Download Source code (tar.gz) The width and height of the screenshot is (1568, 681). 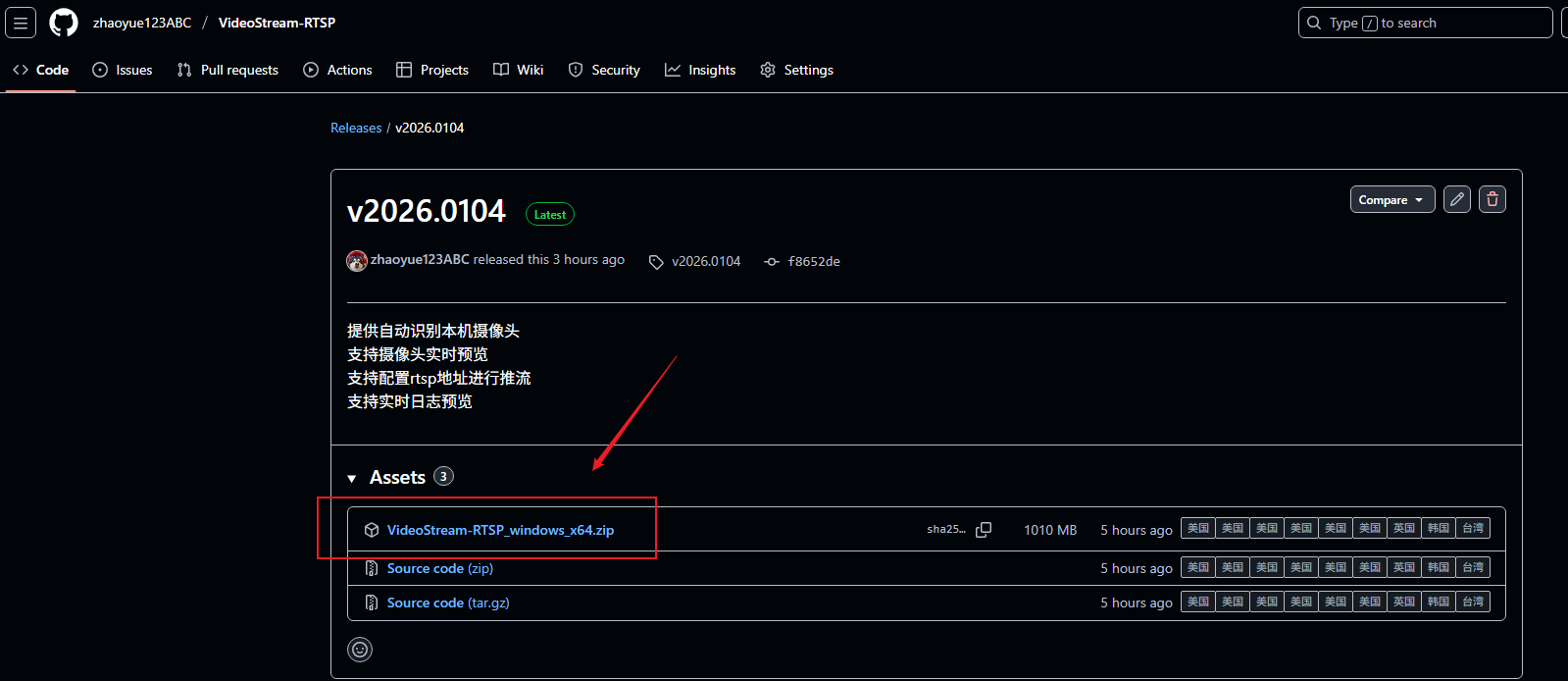448,602
